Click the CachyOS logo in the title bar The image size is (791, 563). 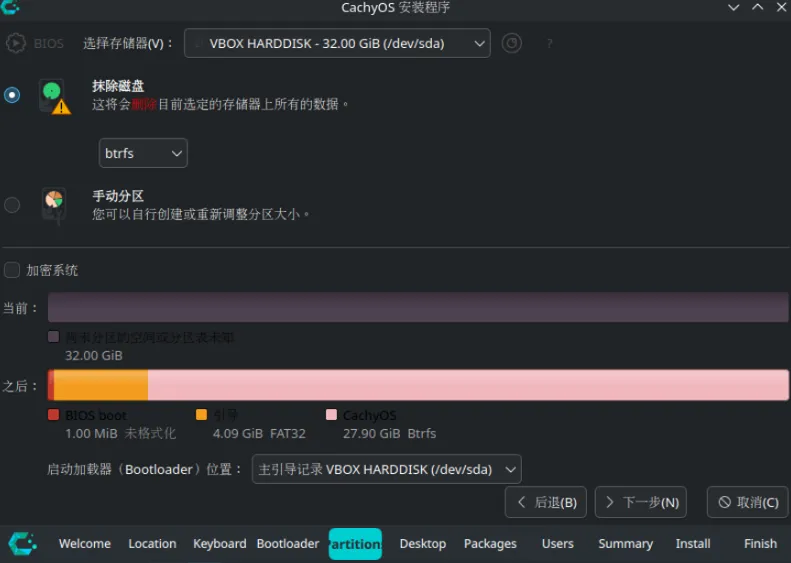click(x=10, y=7)
